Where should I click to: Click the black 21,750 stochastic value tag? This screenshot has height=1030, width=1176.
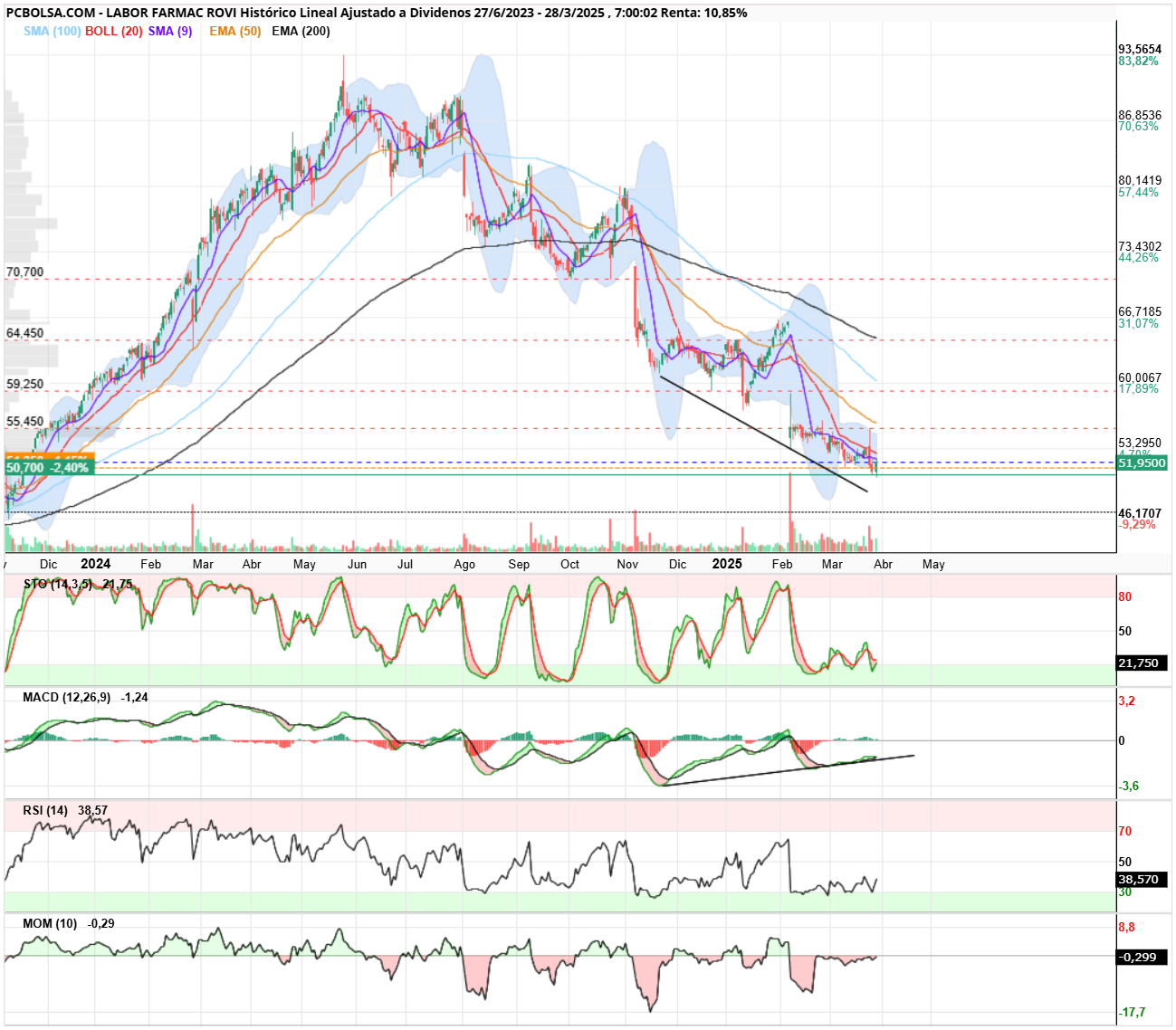pyautogui.click(x=1142, y=663)
